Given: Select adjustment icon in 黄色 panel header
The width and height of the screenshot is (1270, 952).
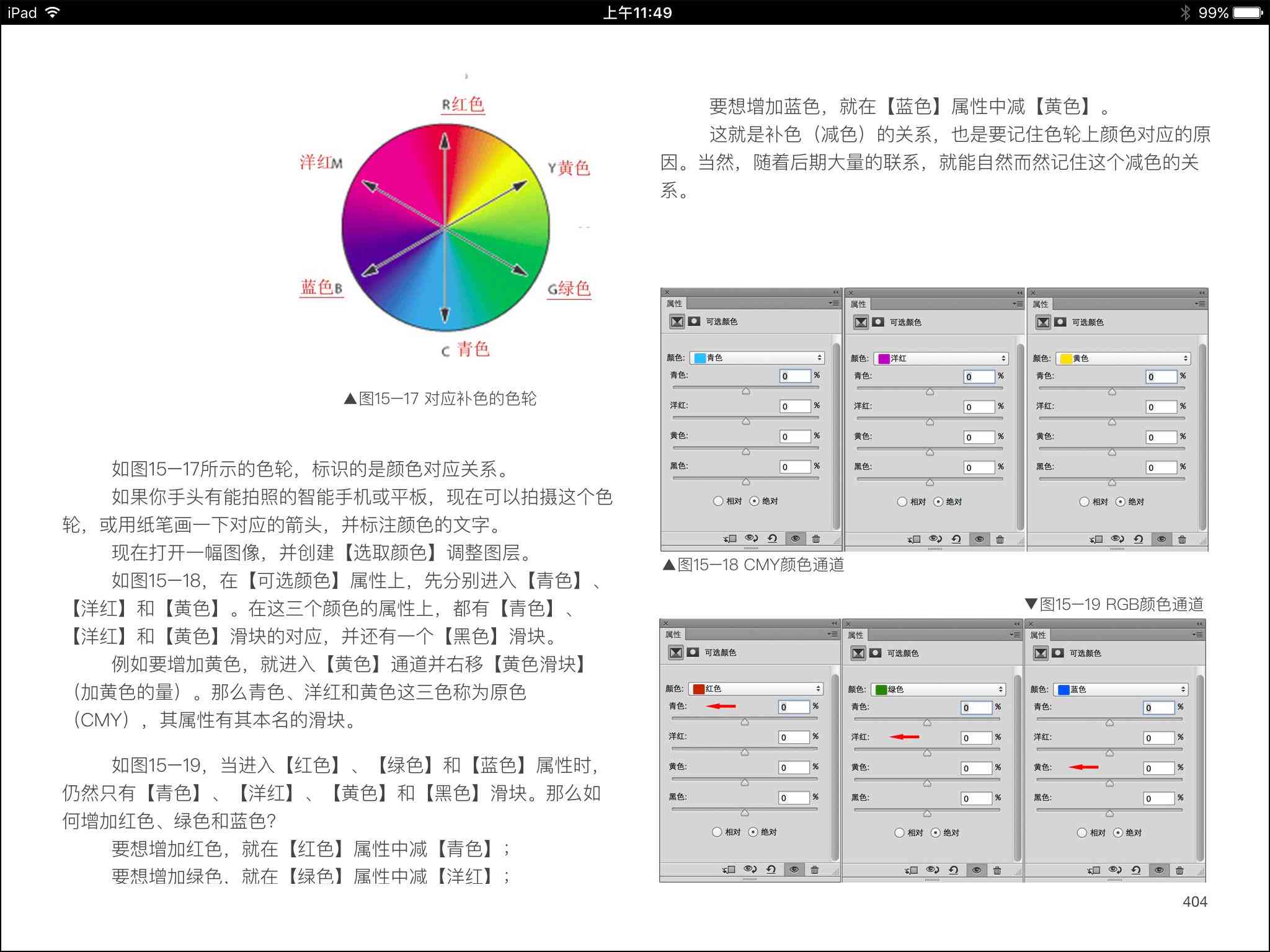Looking at the screenshot, I should click(x=1043, y=322).
